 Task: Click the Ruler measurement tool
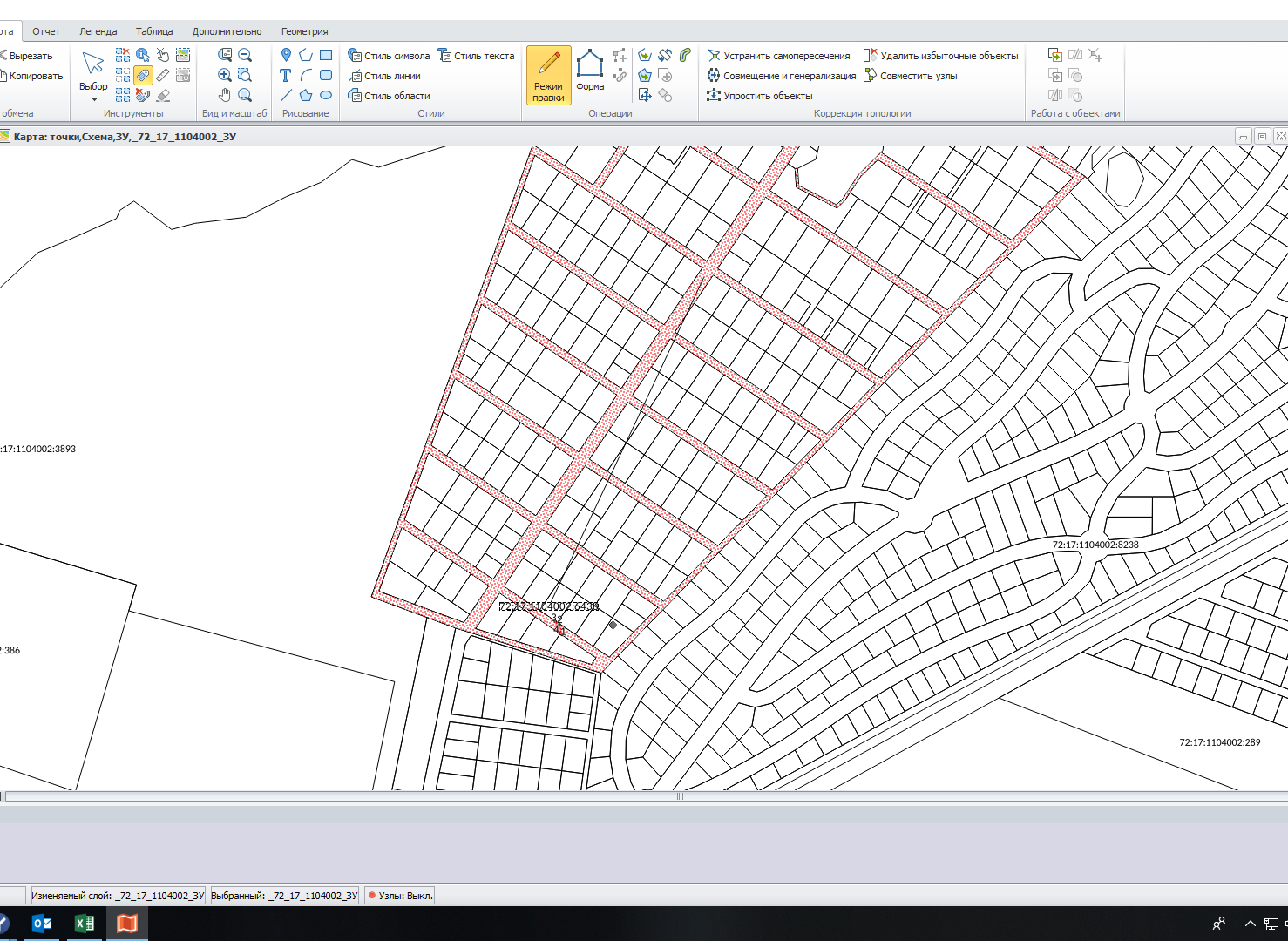pos(163,76)
